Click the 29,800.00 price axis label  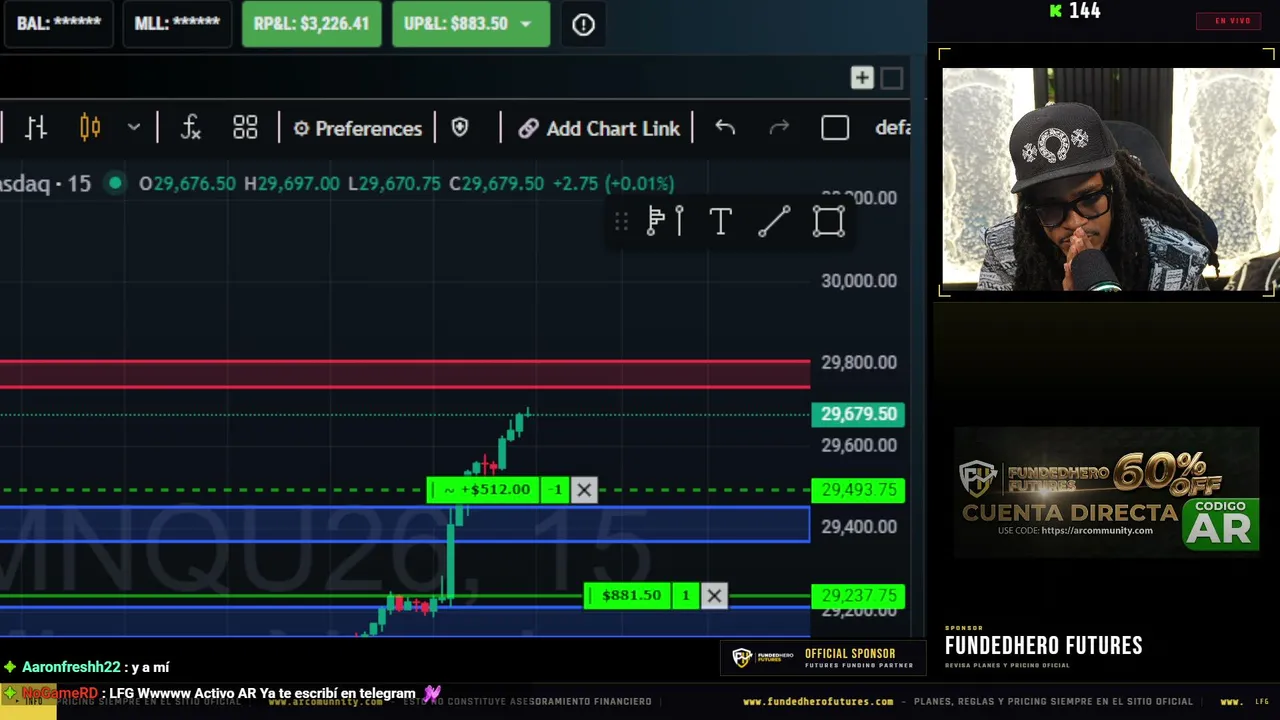click(x=859, y=363)
